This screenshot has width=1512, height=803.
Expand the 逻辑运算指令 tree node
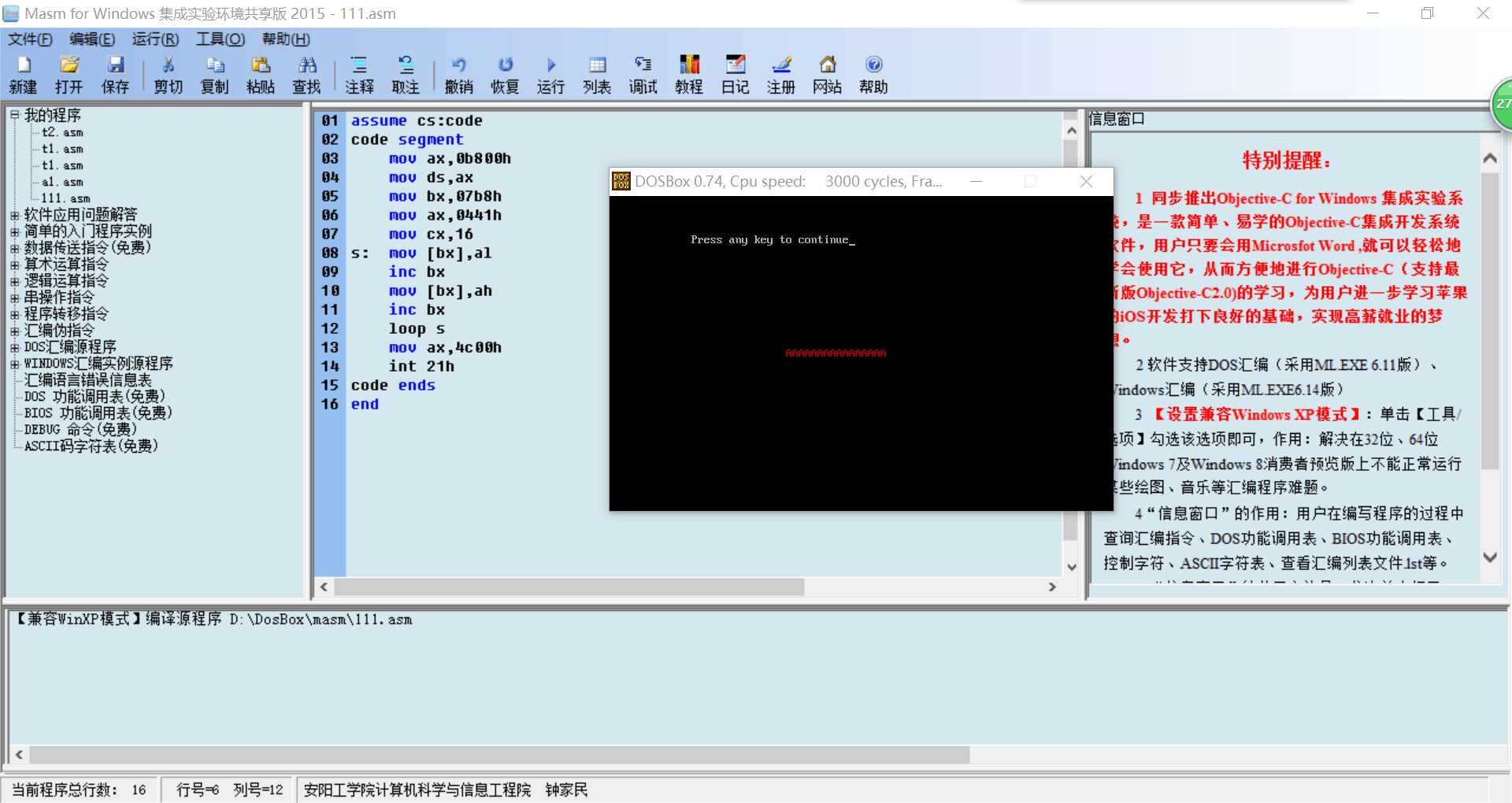pyautogui.click(x=14, y=281)
